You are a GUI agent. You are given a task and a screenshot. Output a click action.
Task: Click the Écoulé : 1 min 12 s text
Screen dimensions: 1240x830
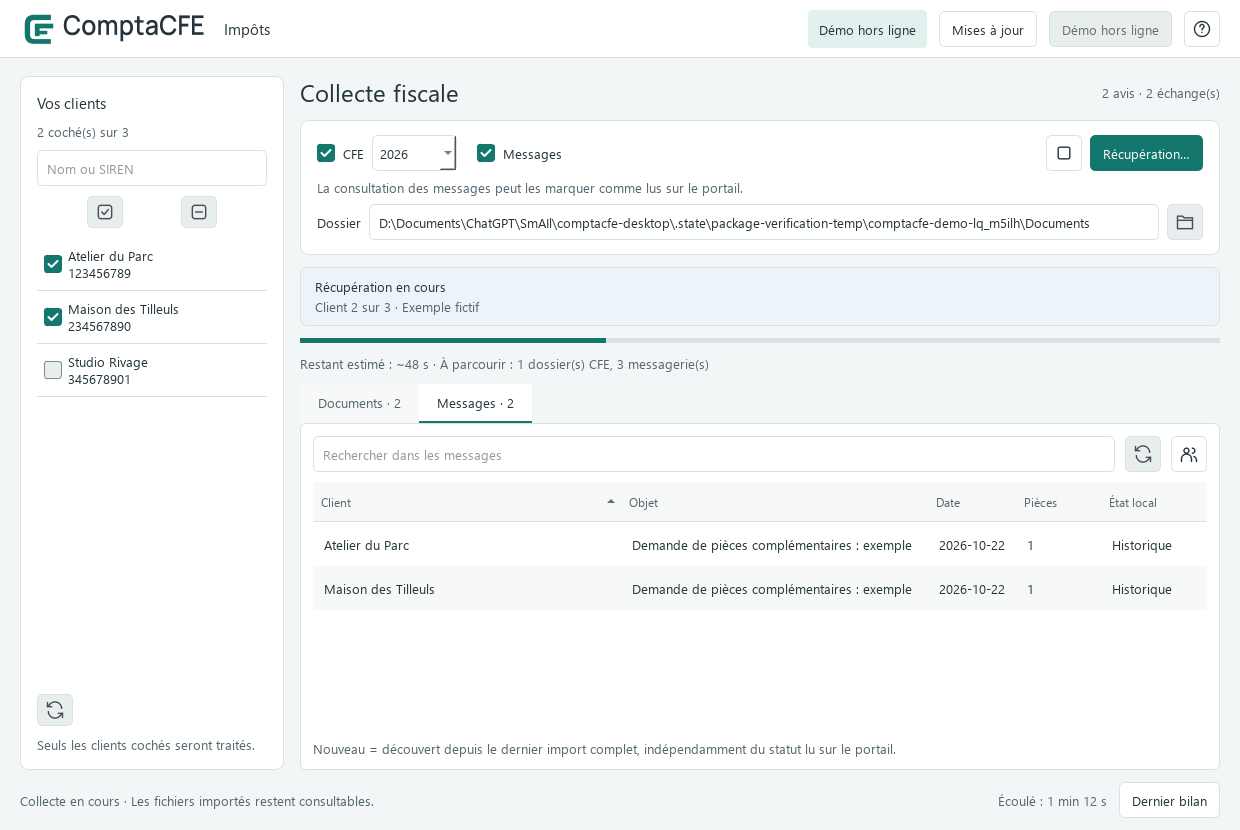click(1052, 801)
